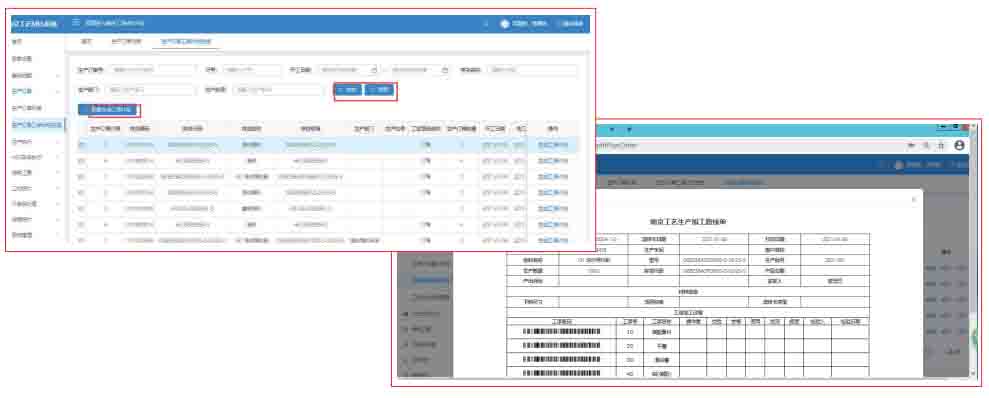Open browser profile avatar icon
The width and height of the screenshot is (989, 398).
(x=959, y=145)
